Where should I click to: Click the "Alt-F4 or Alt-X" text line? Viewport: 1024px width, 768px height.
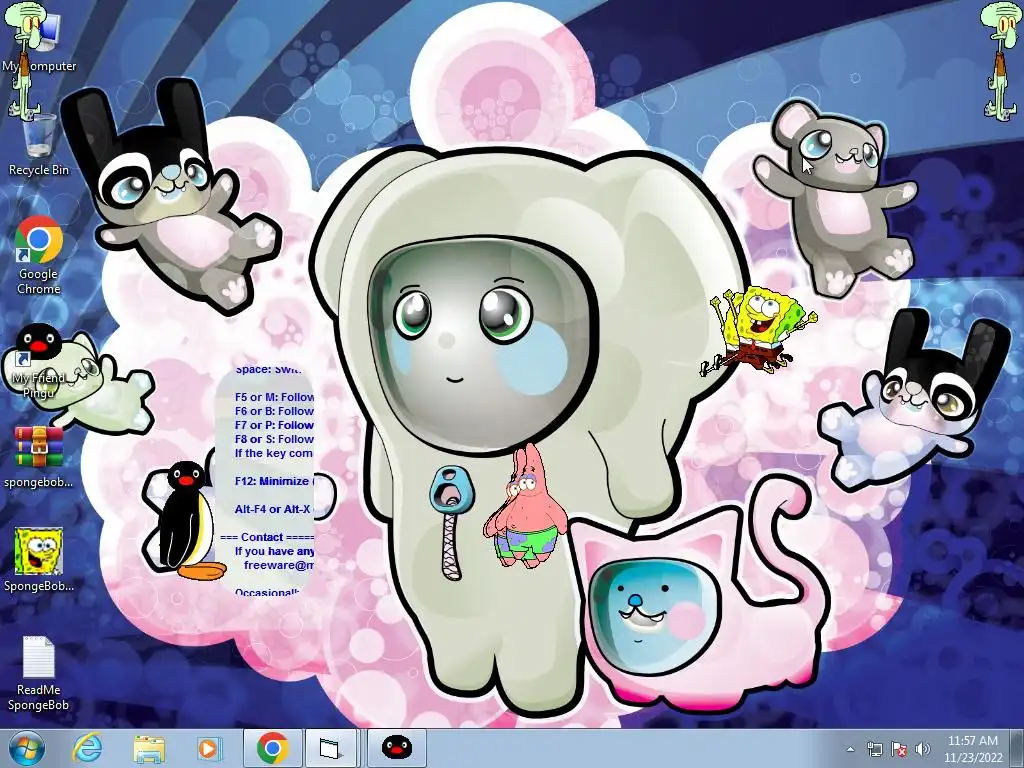(x=274, y=509)
